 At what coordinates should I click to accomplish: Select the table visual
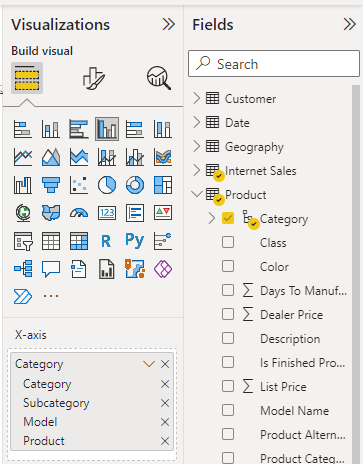[51, 241]
